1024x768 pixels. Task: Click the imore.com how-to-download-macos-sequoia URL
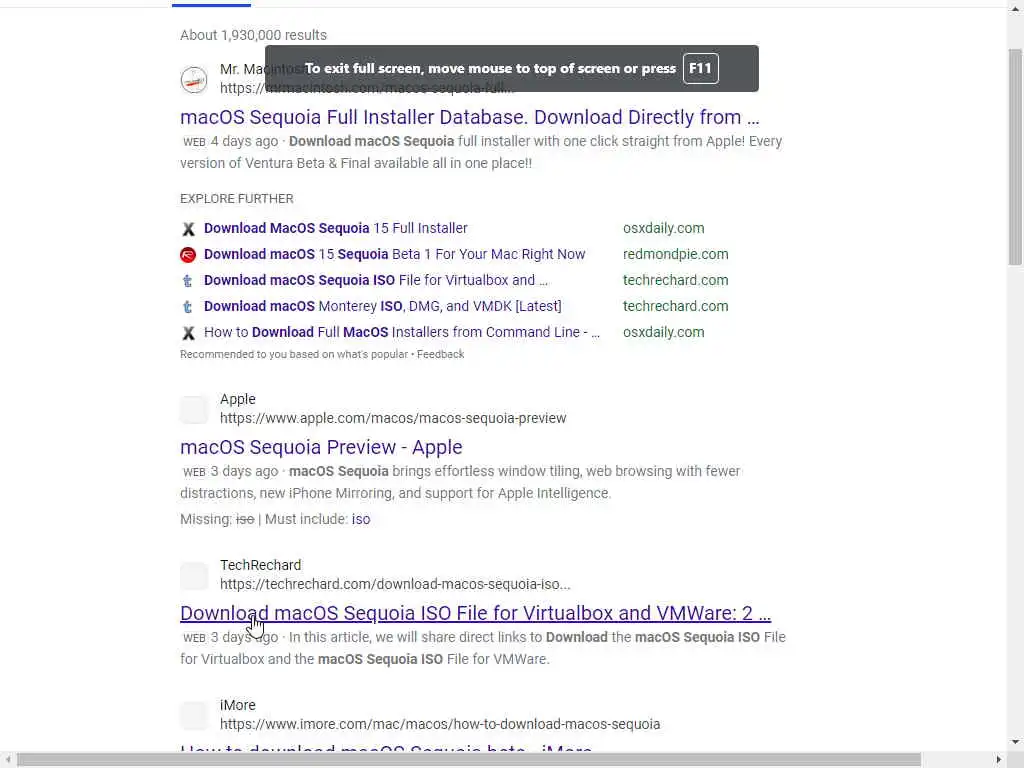440,724
